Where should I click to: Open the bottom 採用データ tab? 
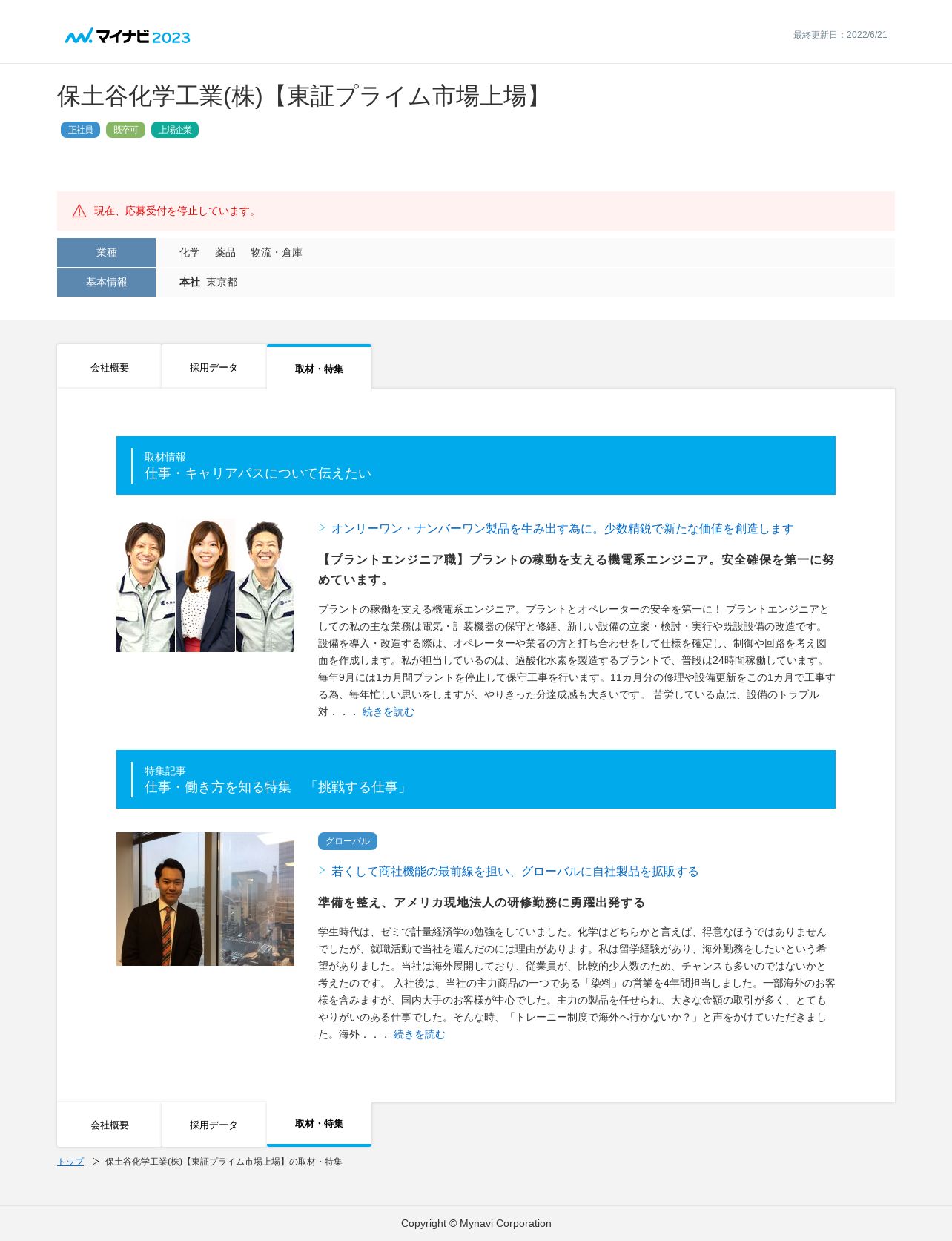coord(214,1125)
